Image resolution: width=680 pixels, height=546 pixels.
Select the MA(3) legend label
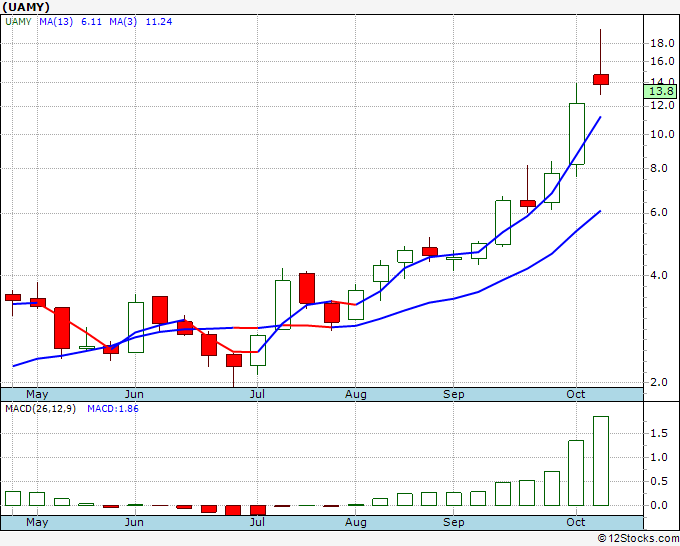(x=123, y=22)
